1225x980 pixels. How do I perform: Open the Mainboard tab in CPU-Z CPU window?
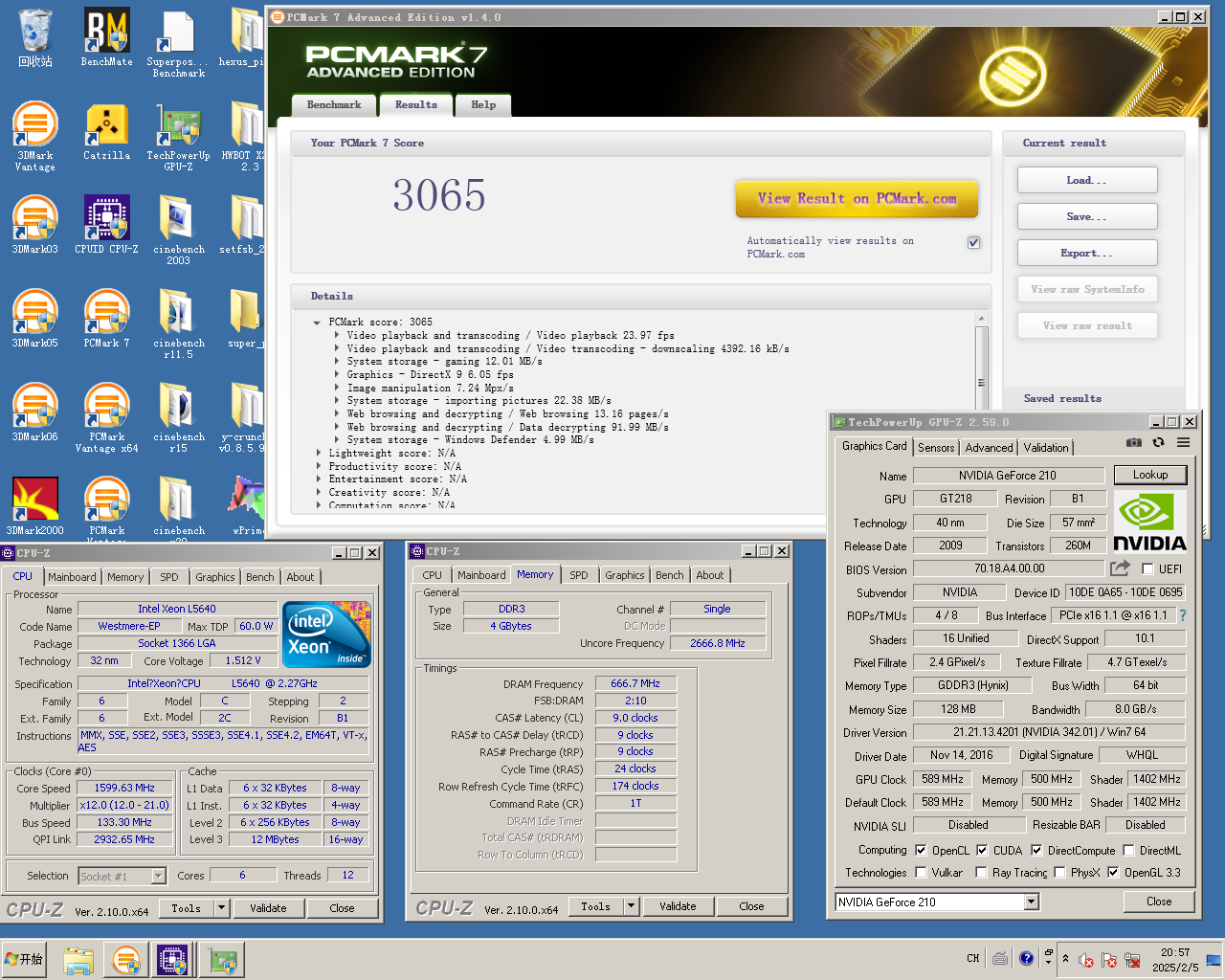72,577
